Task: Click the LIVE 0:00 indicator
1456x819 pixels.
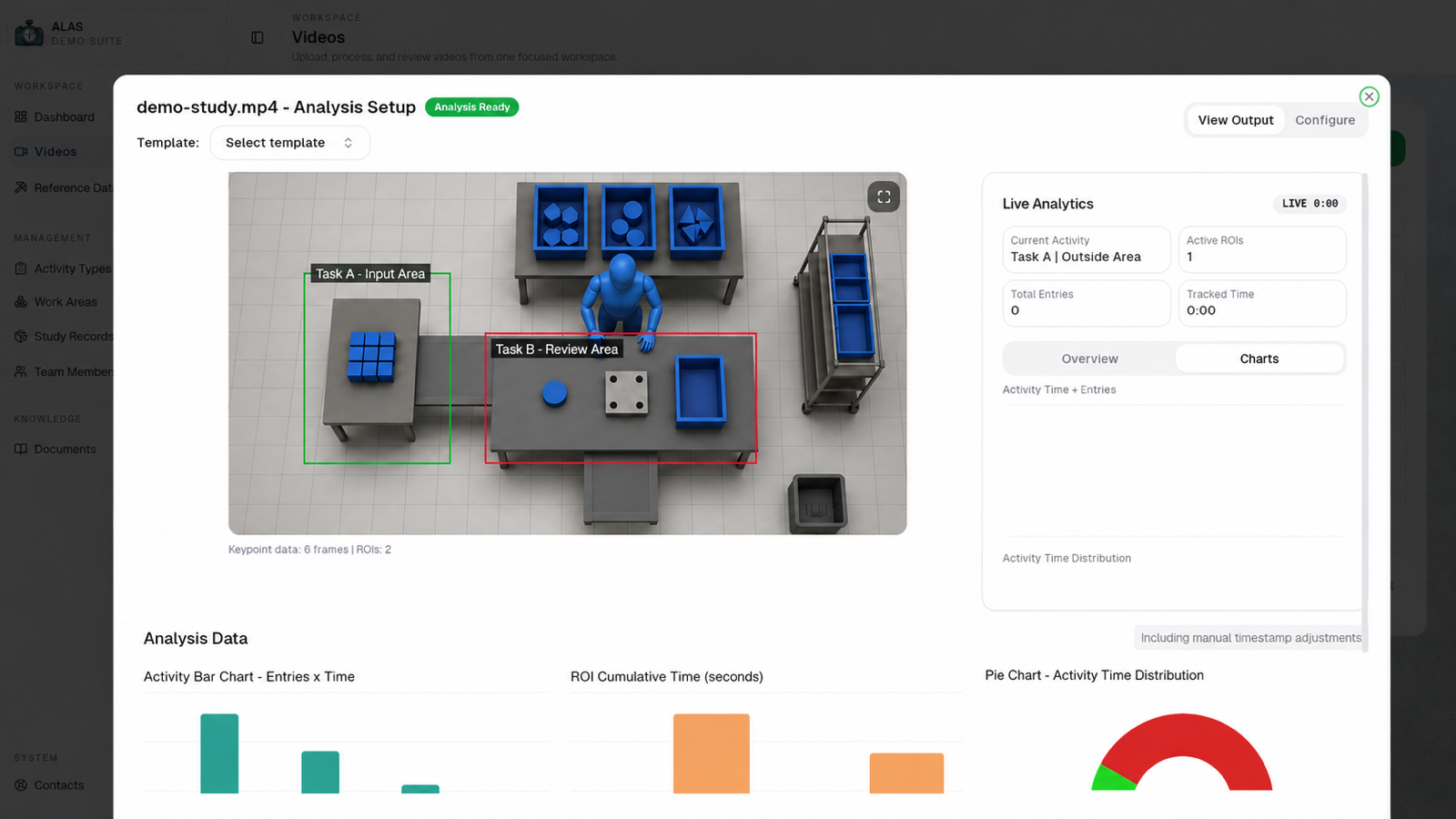Action: pyautogui.click(x=1309, y=204)
